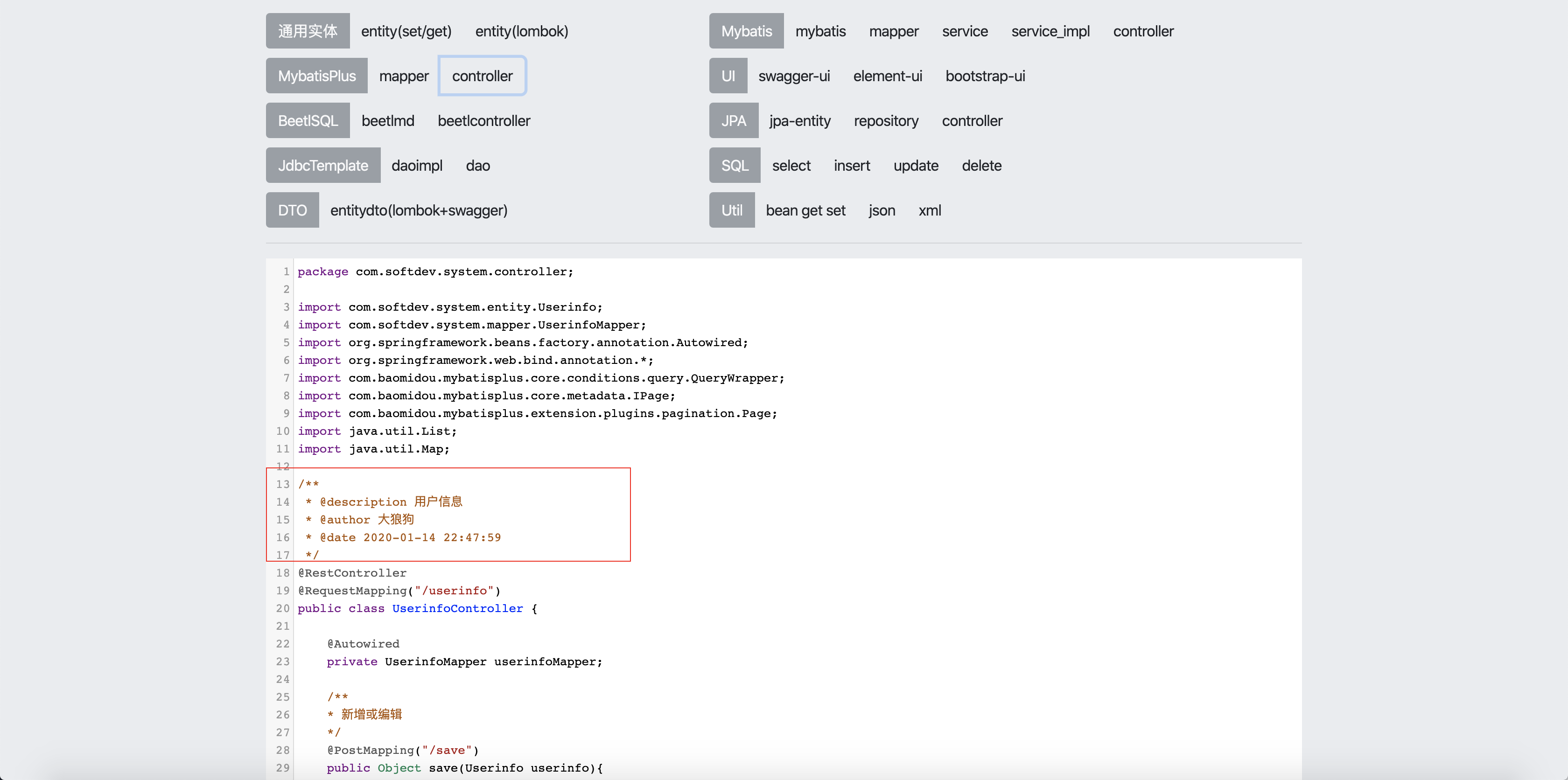The width and height of the screenshot is (1568, 780).
Task: Open the beetlmd template
Action: pos(388,120)
